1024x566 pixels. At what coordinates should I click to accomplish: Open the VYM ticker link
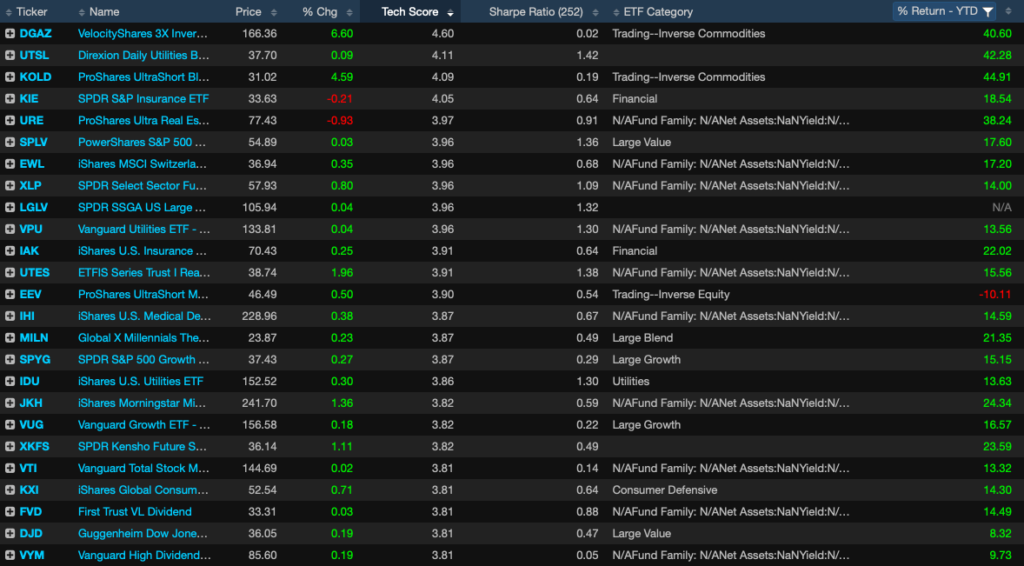tap(32, 556)
